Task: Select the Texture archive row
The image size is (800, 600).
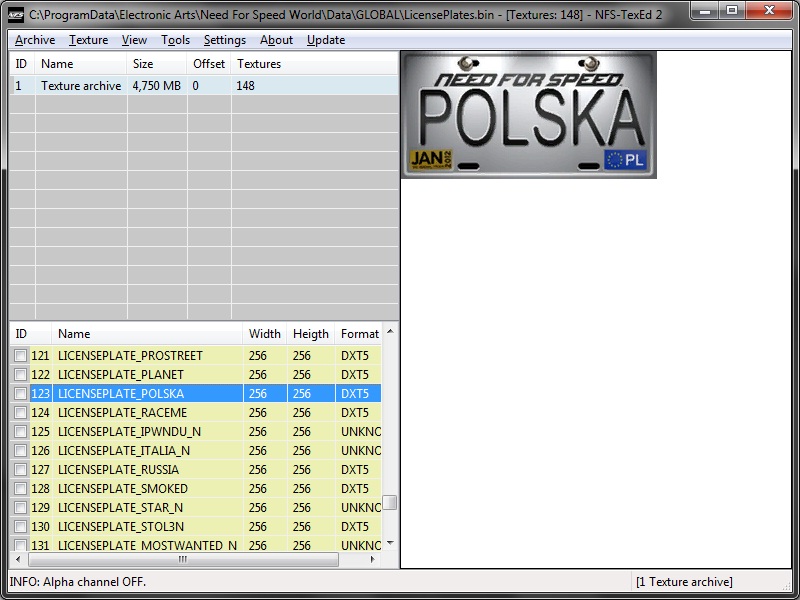Action: (80, 86)
